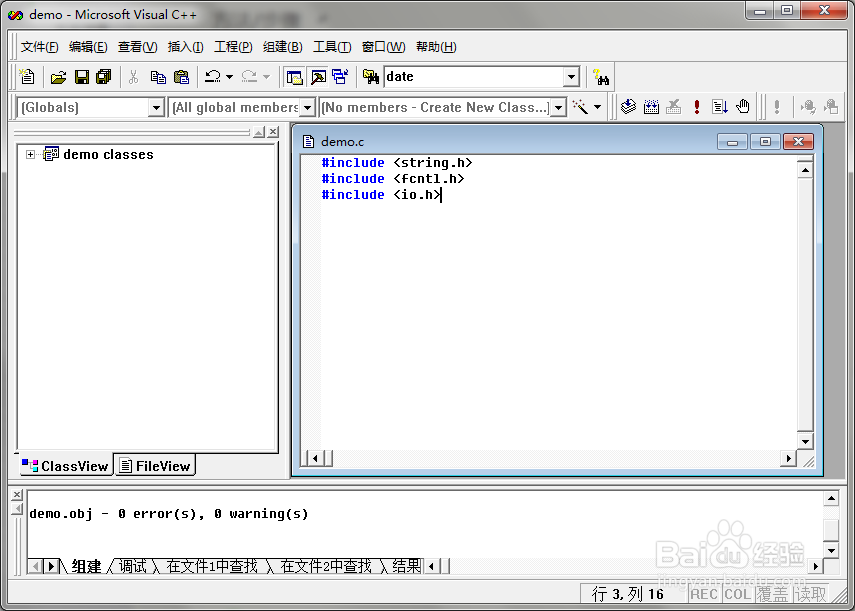The width and height of the screenshot is (855, 611).
Task: Open the No members - Create New Class dropdown
Action: point(558,107)
